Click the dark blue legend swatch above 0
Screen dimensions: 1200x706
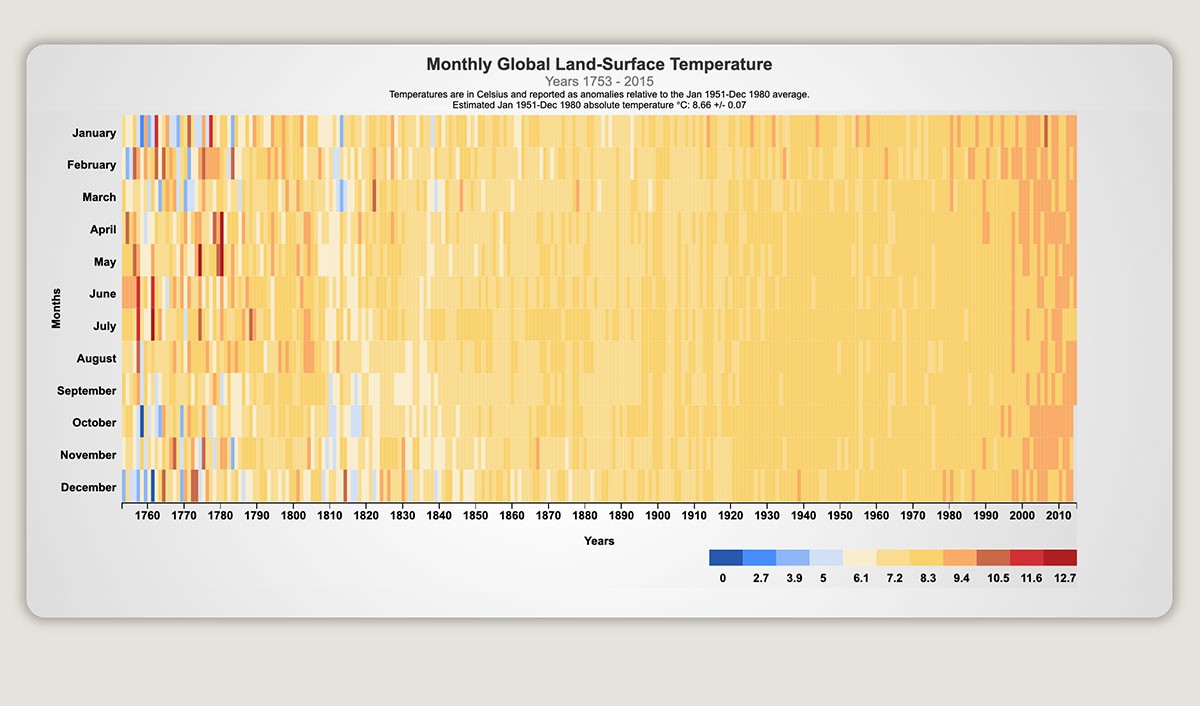pos(726,558)
